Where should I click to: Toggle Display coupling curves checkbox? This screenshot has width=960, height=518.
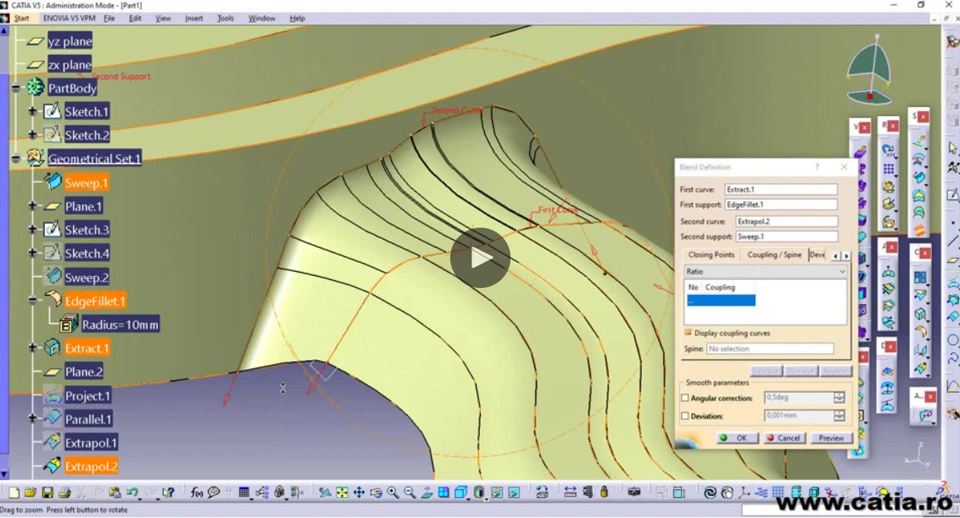[x=688, y=332]
